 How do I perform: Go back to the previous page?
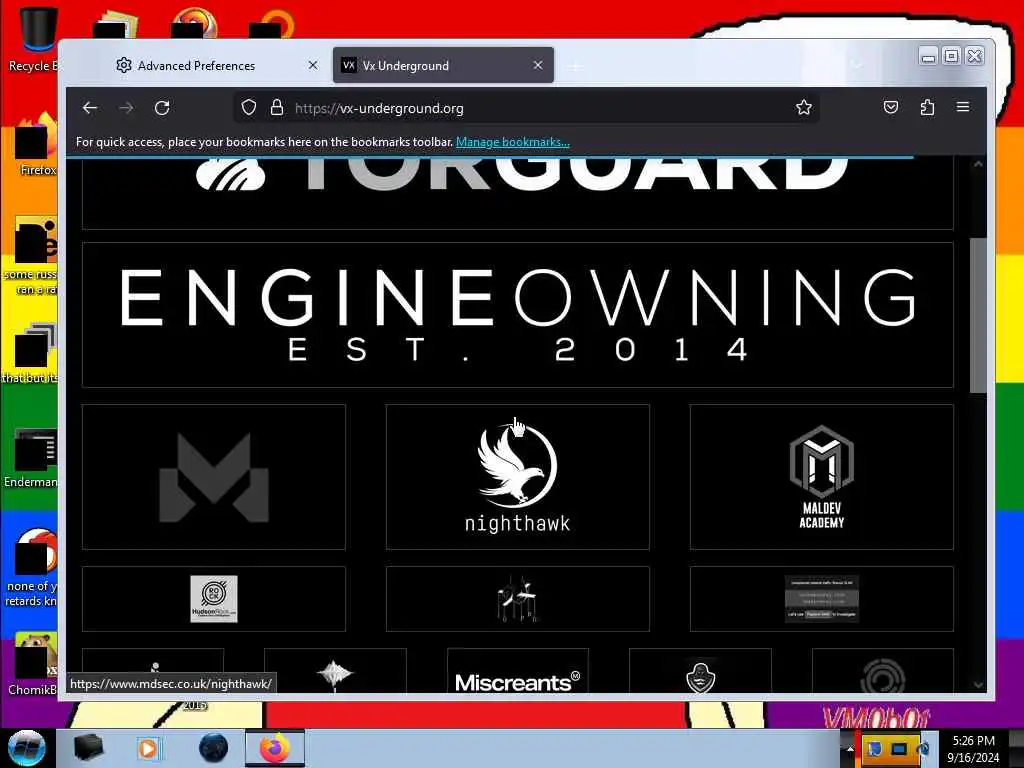point(90,108)
